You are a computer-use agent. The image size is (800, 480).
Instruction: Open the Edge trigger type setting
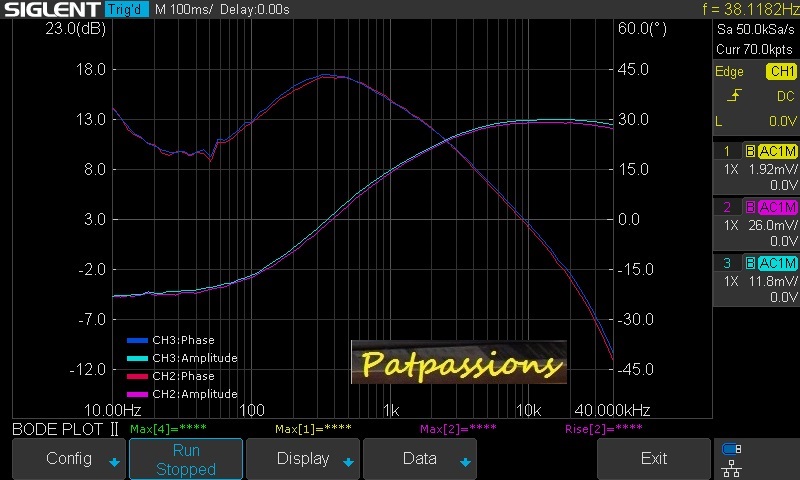click(729, 72)
